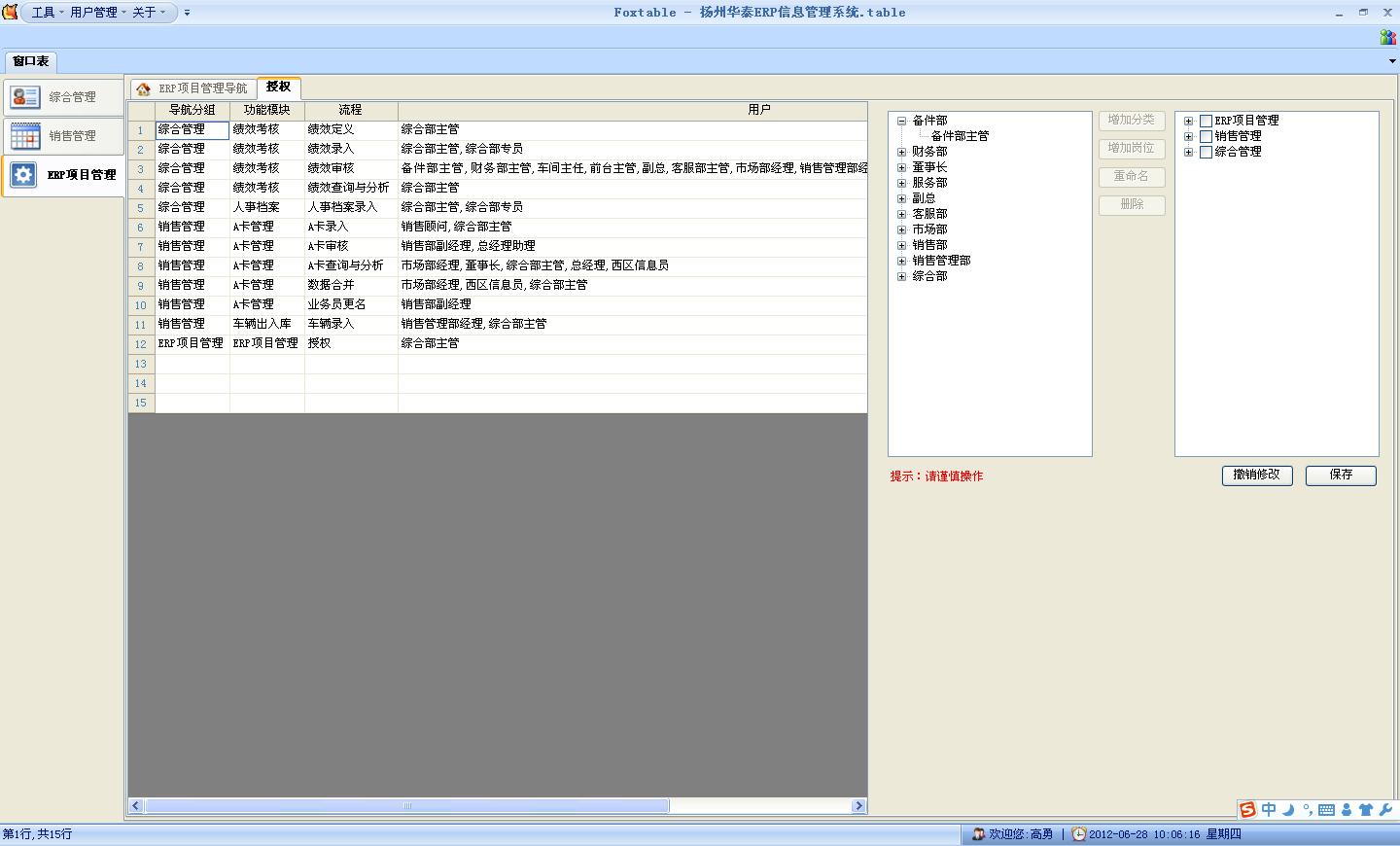Click the 保存 button

pyautogui.click(x=1341, y=476)
